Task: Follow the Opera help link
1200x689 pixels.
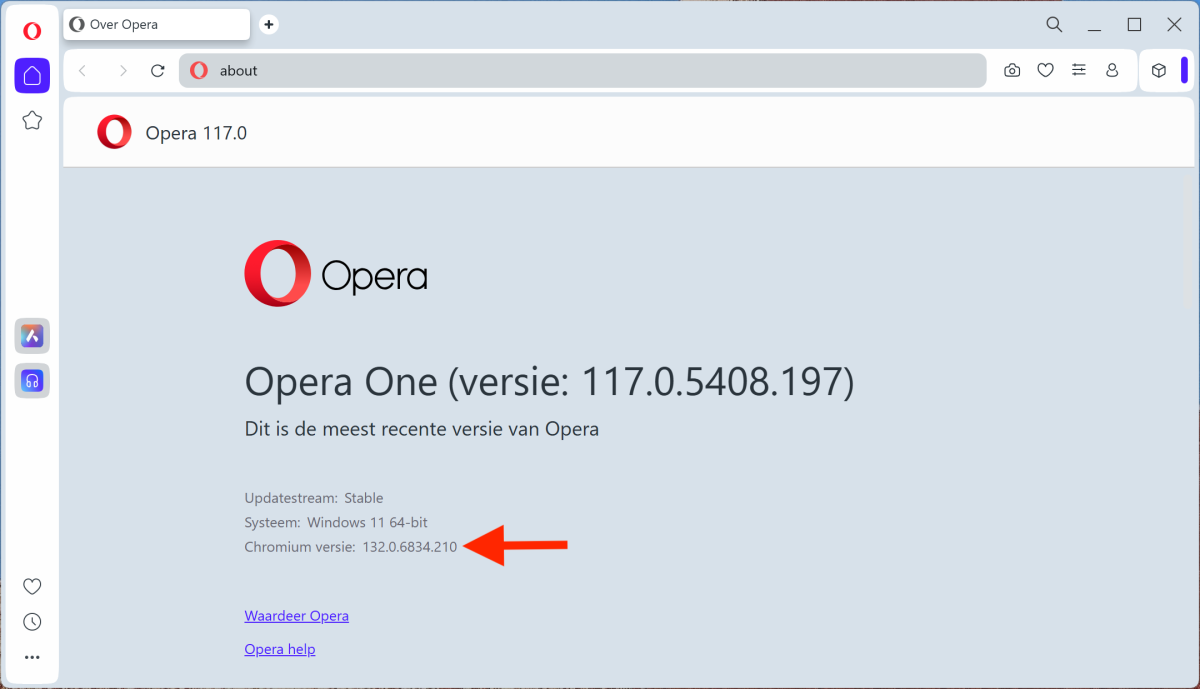Action: [279, 650]
